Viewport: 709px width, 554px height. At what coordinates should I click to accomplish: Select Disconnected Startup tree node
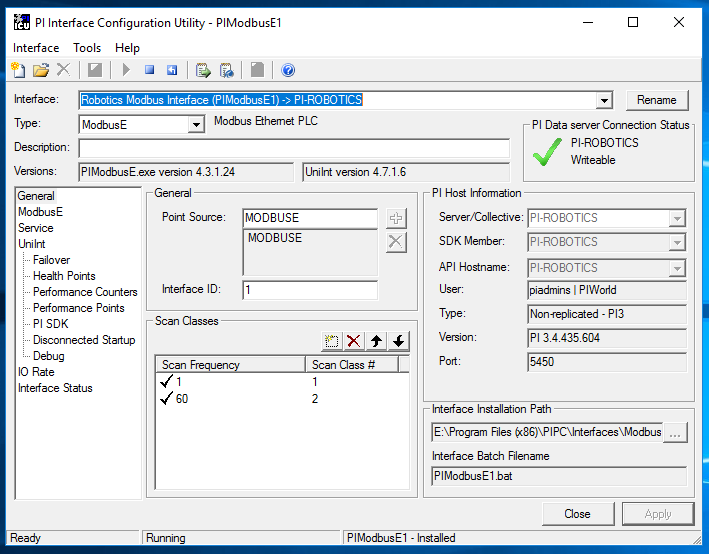pos(84,340)
